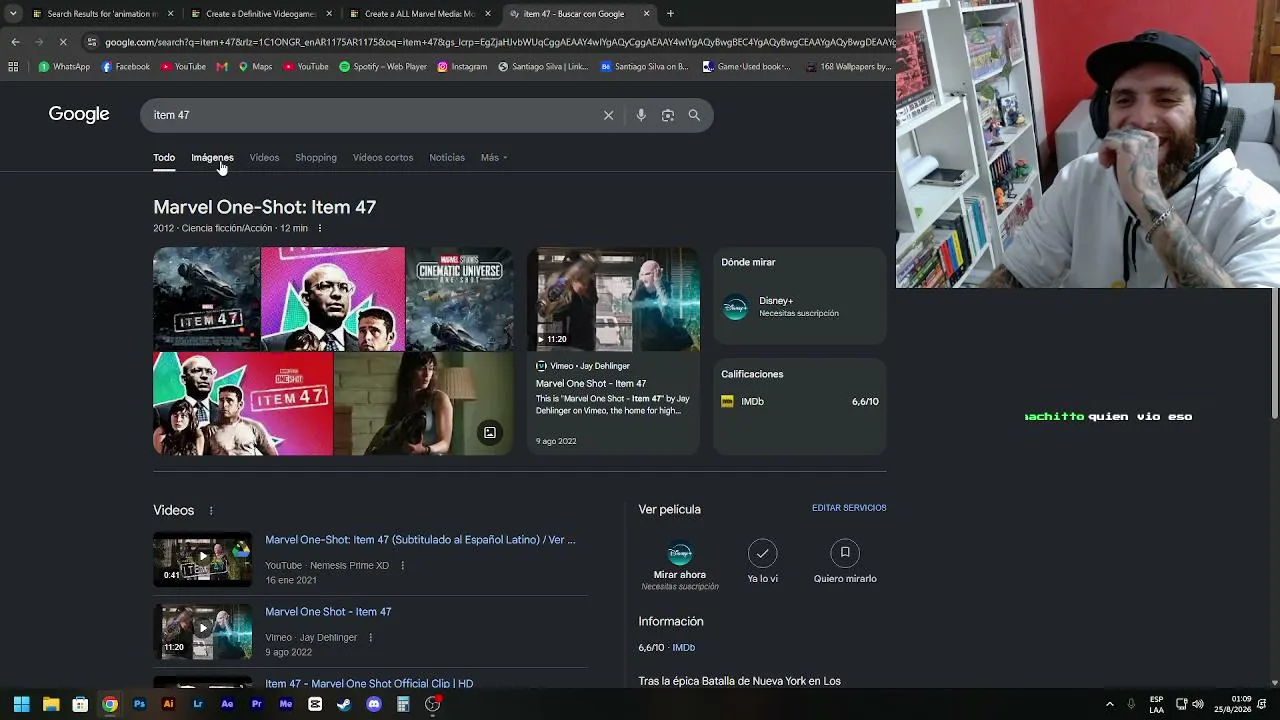
Task: Open the WhatsApp bookmark
Action: [x=64, y=67]
